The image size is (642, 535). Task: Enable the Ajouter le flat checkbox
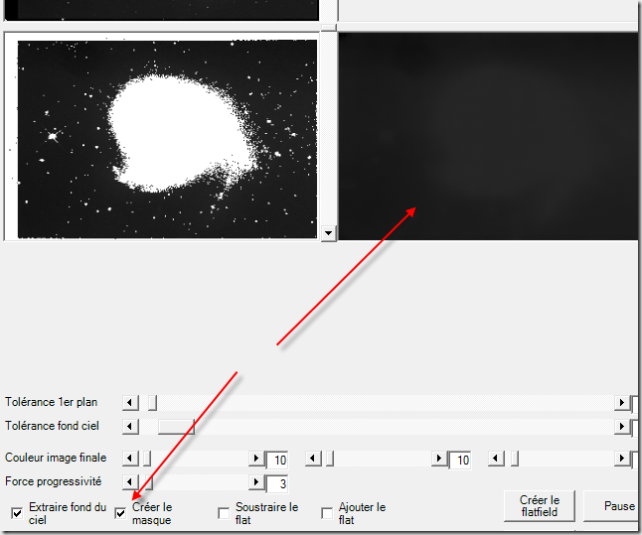(x=327, y=513)
